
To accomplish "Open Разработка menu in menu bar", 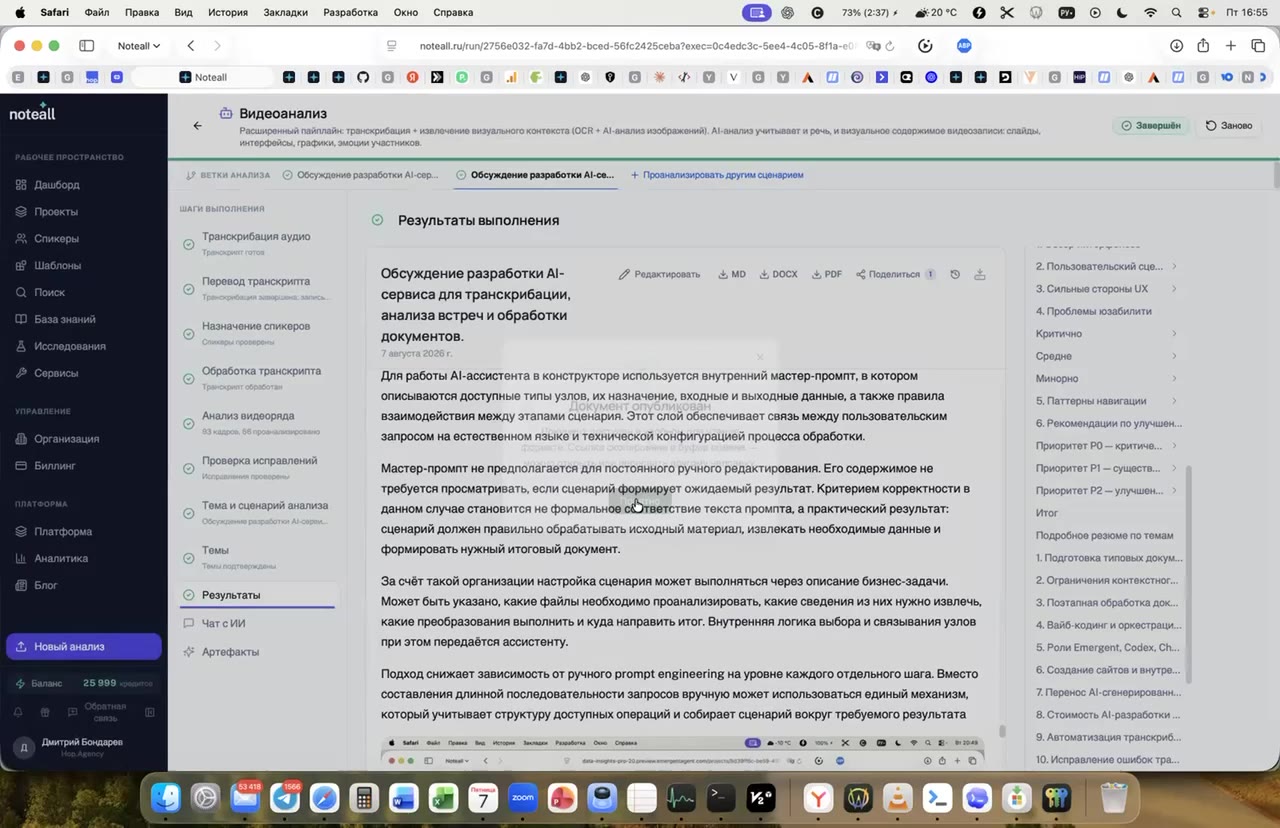I will coord(351,13).
